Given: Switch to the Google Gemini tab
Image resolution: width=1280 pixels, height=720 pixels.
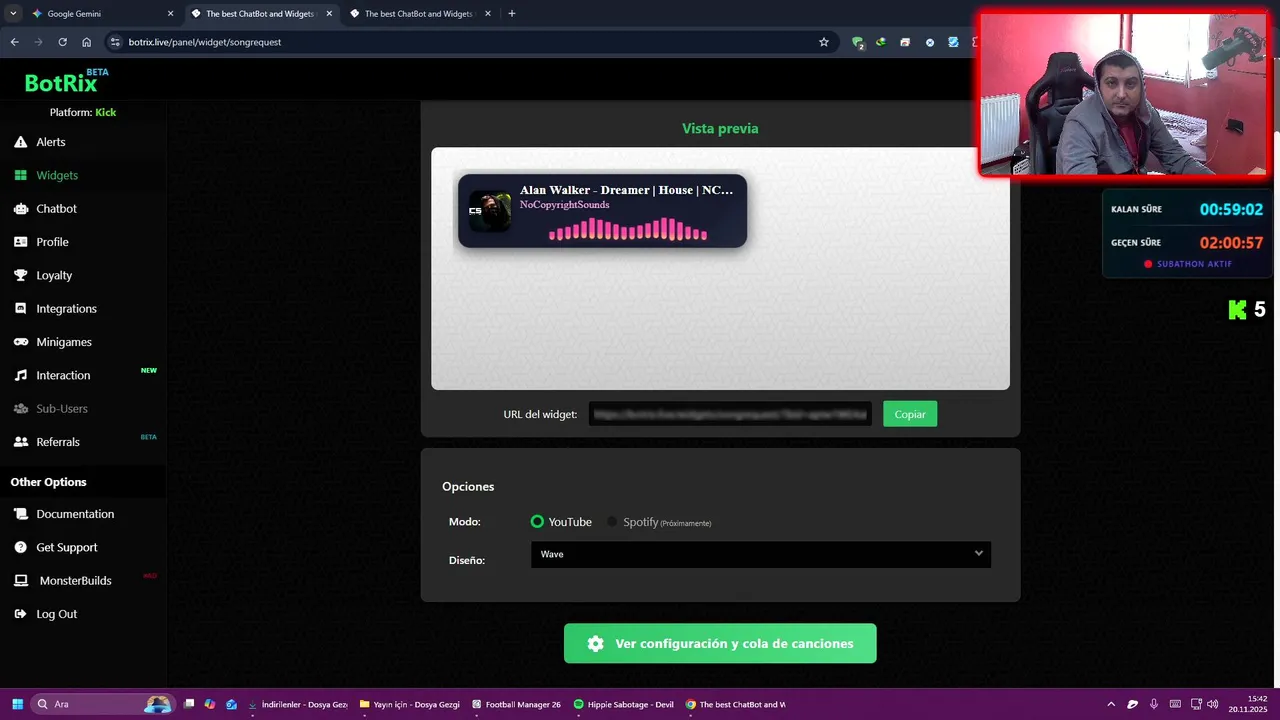Looking at the screenshot, I should point(100,14).
